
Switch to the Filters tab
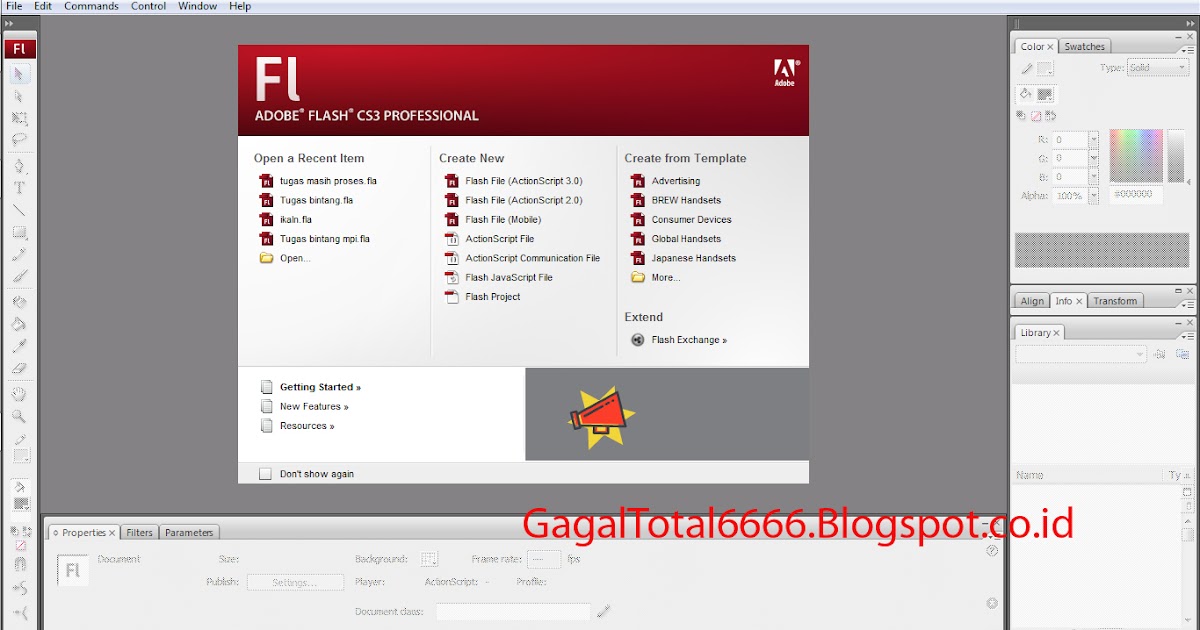(140, 533)
